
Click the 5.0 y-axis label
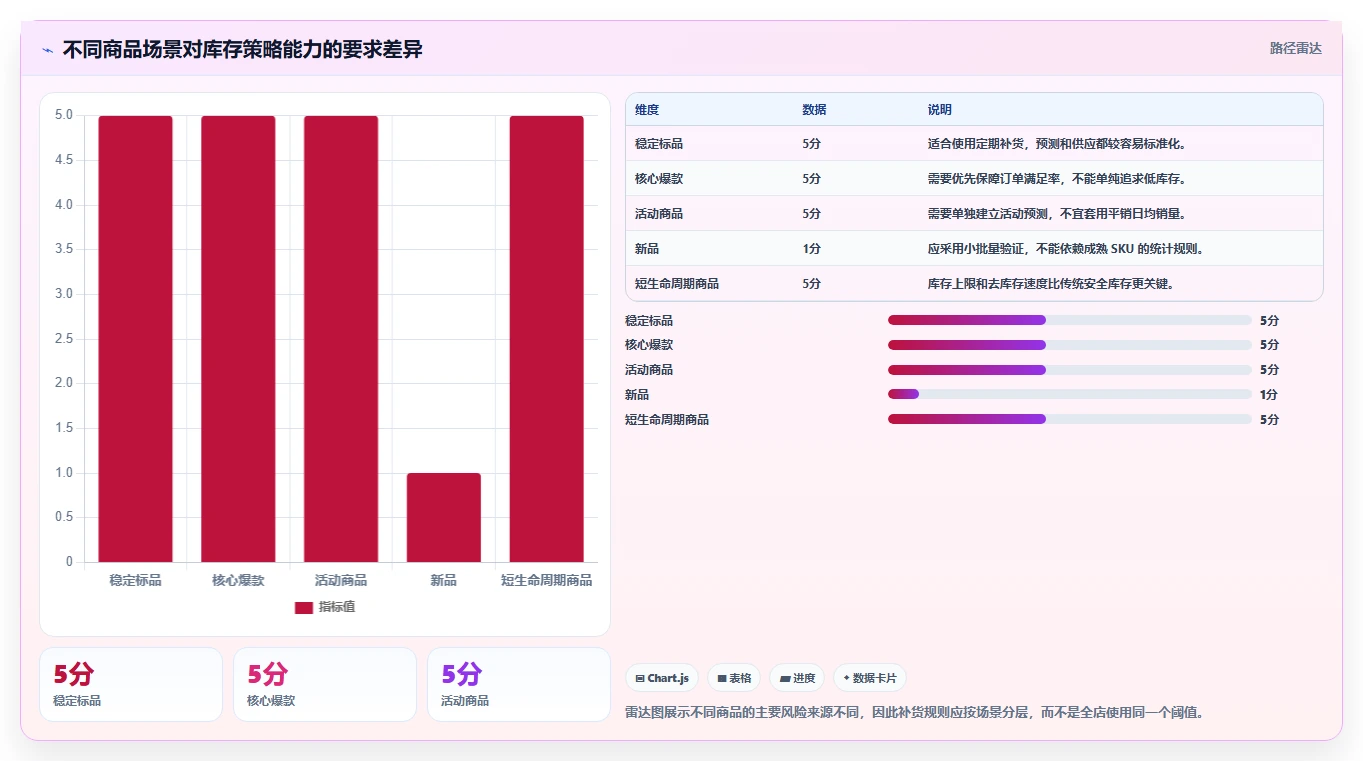point(63,115)
